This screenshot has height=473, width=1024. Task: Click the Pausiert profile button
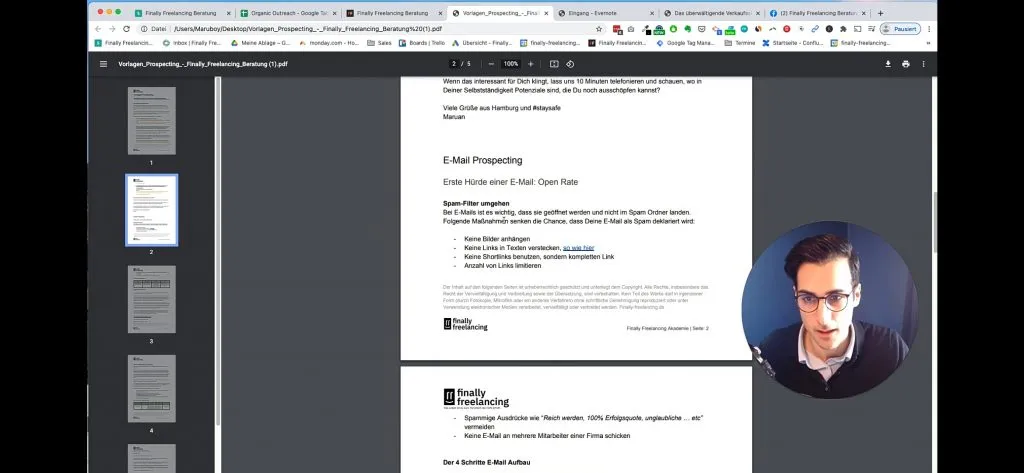coord(900,29)
